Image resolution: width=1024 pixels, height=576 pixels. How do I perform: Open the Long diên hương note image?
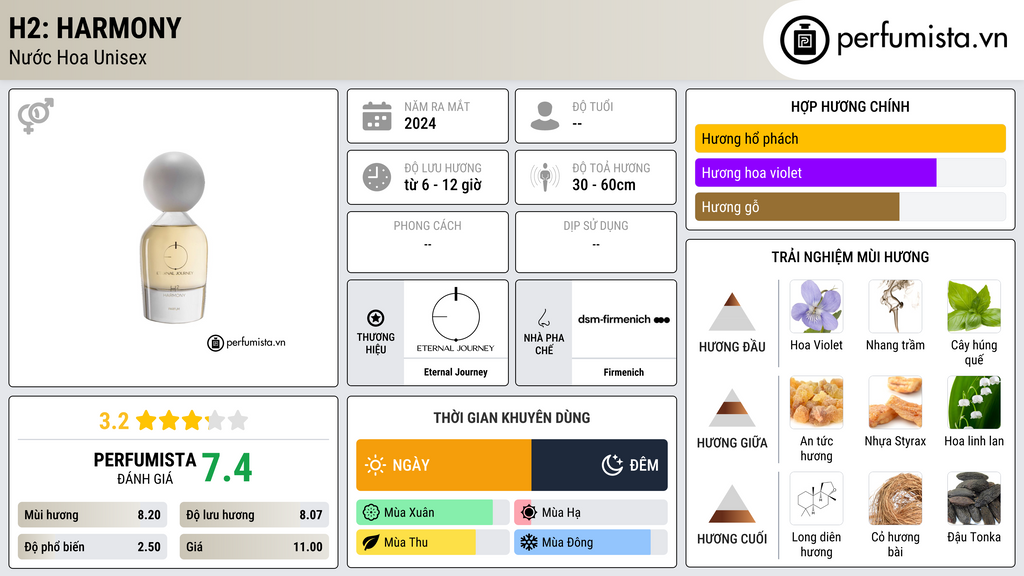coord(816,498)
